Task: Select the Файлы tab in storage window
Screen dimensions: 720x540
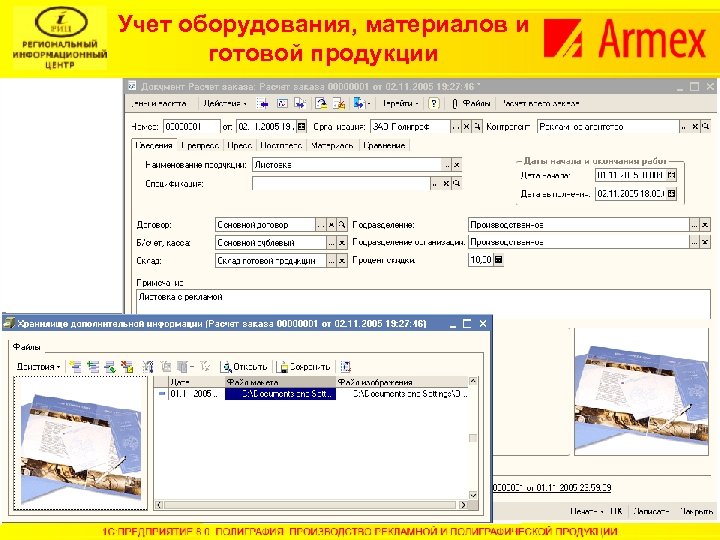Action: coord(27,347)
